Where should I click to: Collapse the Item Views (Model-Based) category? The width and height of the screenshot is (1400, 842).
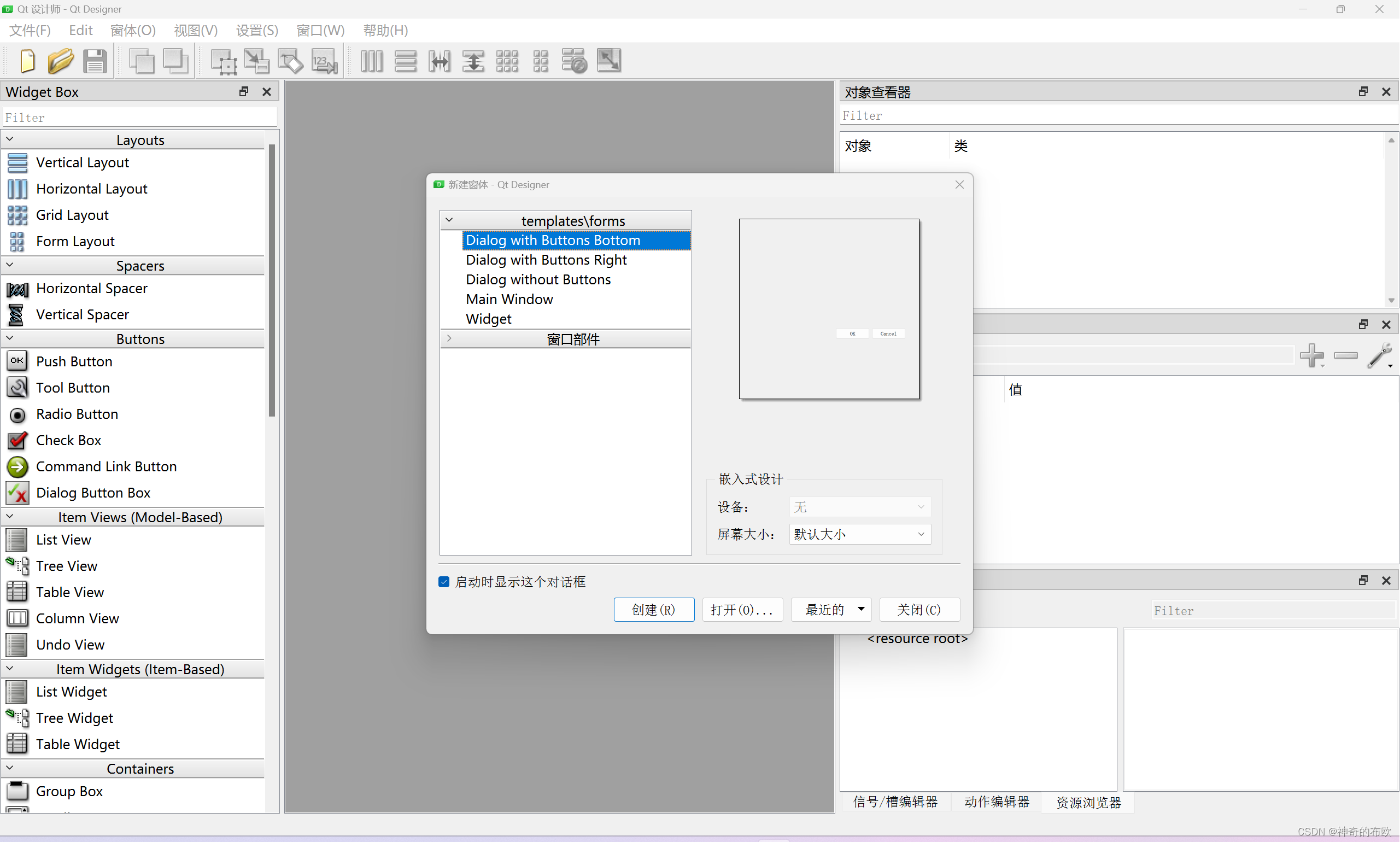point(10,516)
